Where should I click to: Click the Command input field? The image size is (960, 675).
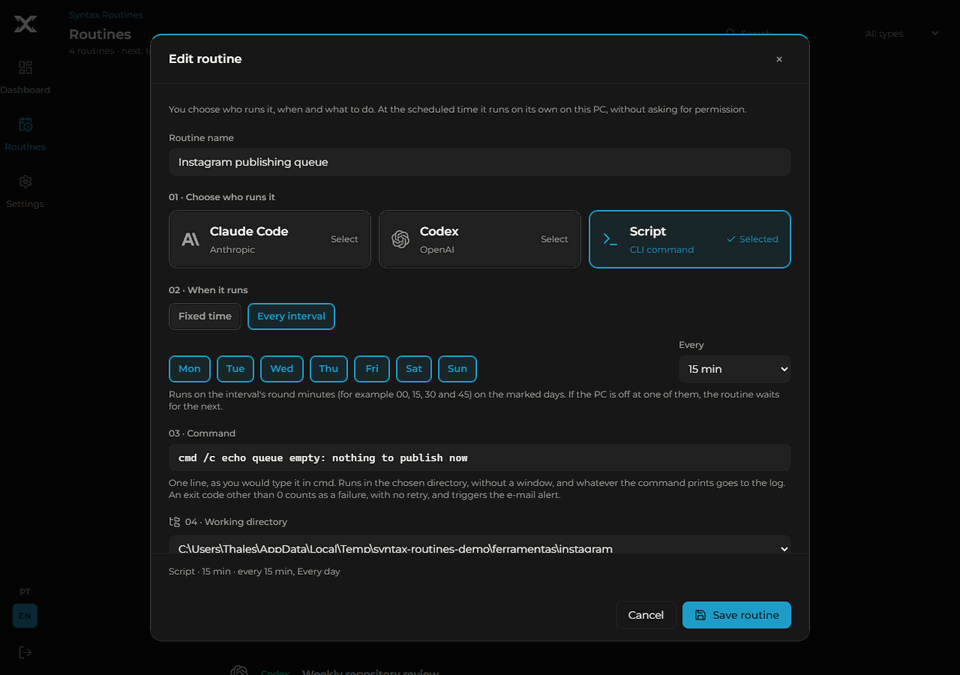pos(480,458)
